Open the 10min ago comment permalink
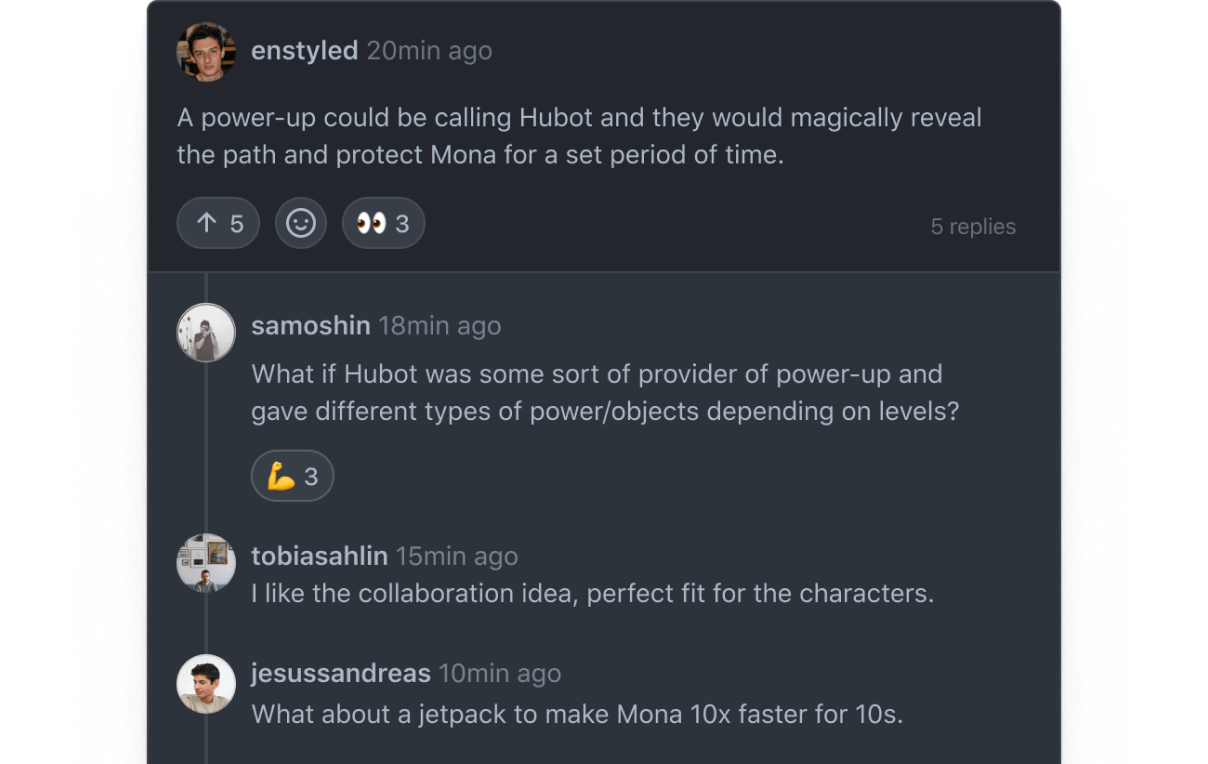 500,673
